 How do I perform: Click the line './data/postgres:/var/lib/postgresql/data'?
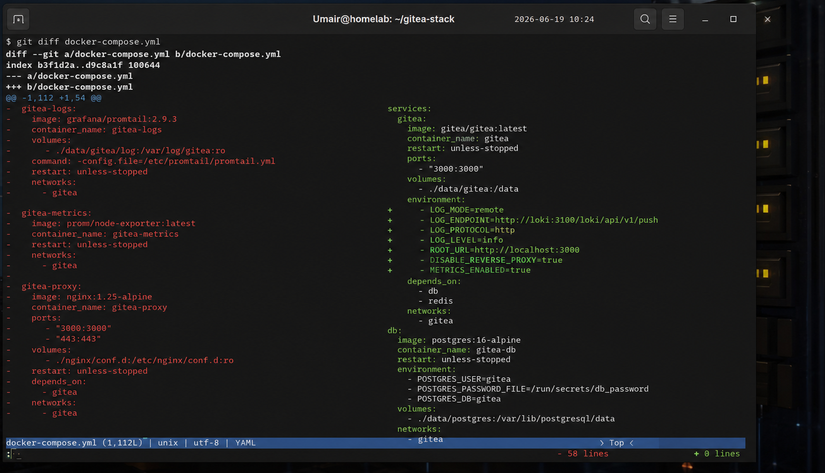[516, 419]
